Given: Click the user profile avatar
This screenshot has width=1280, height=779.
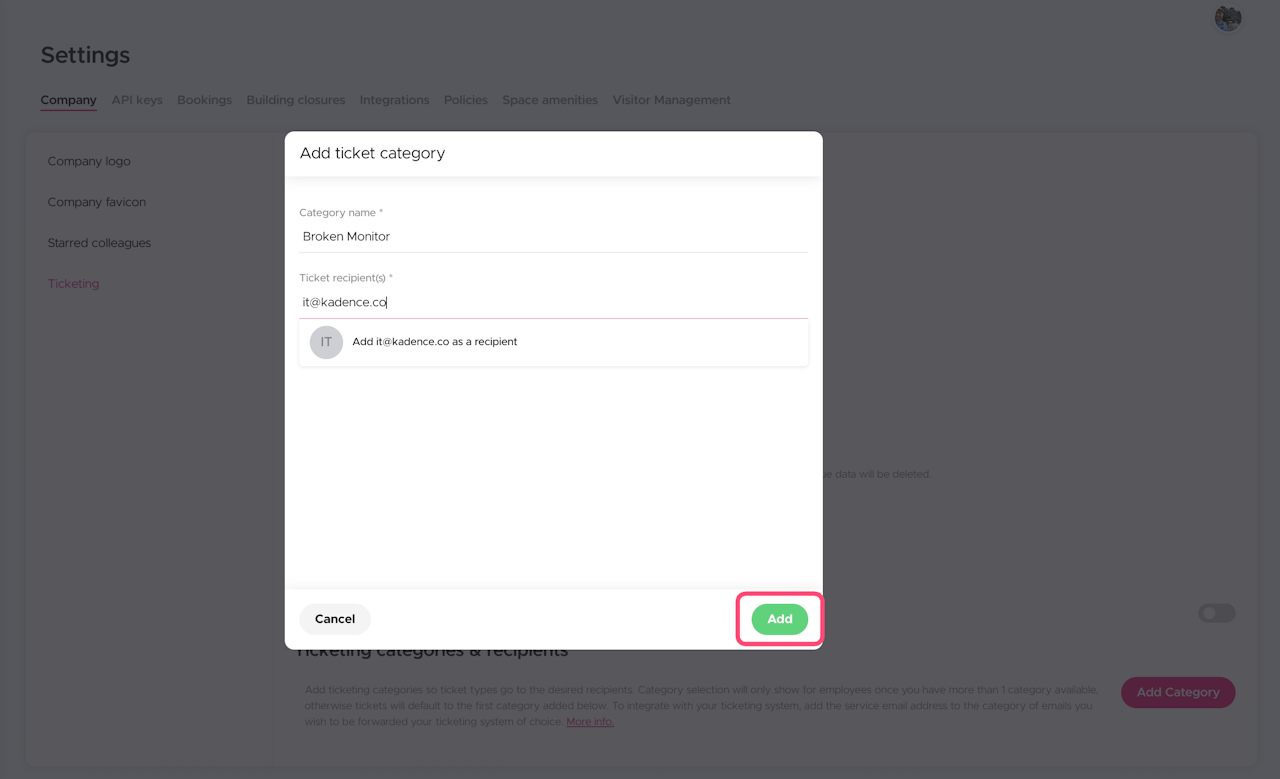Looking at the screenshot, I should [x=1228, y=18].
